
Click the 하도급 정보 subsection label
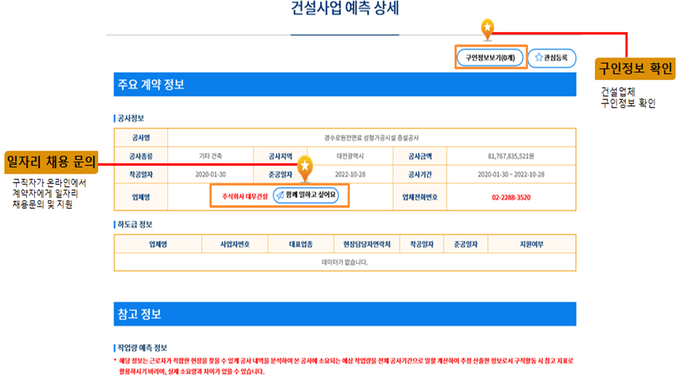135,225
